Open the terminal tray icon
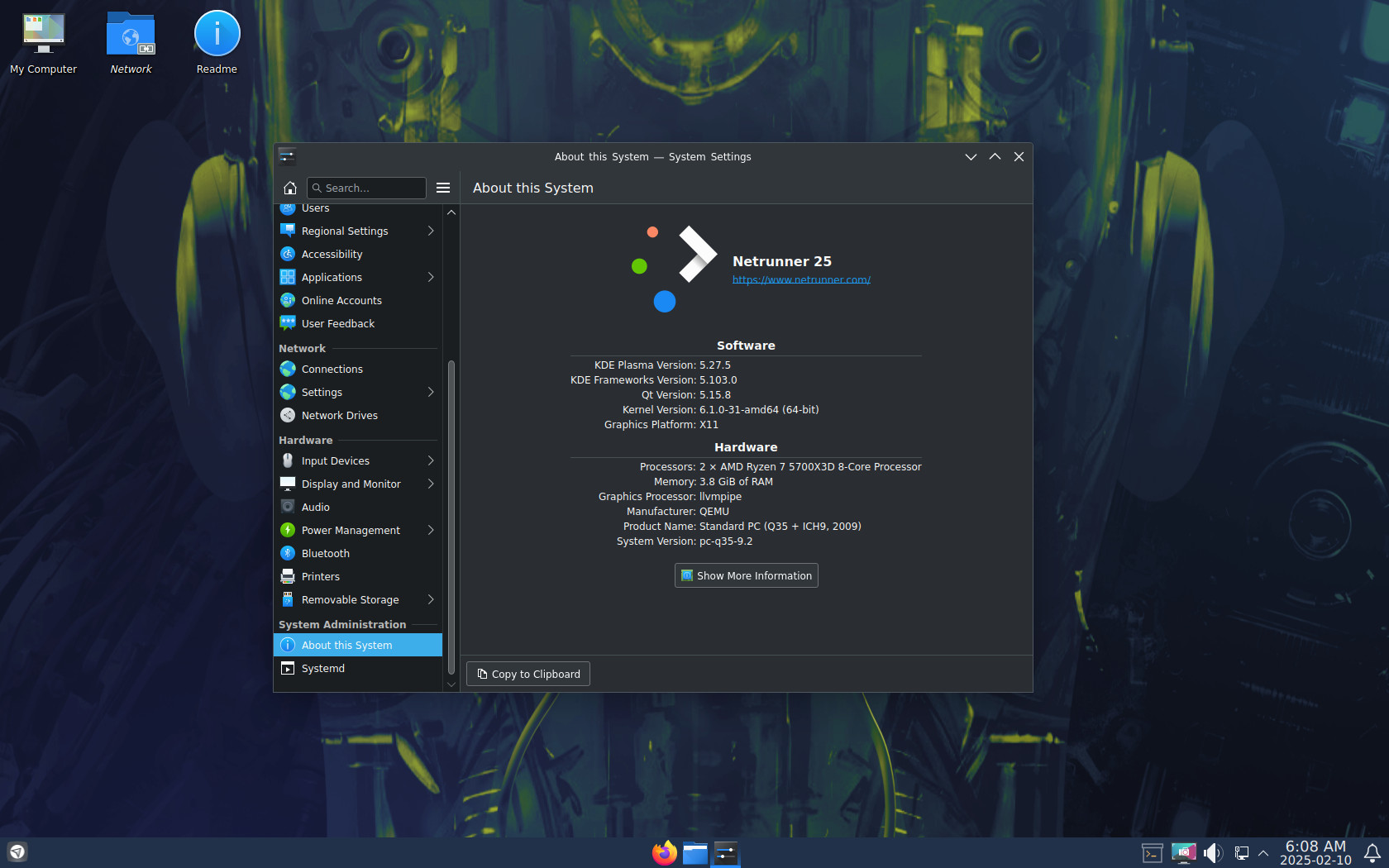The width and height of the screenshot is (1389, 868). (x=1153, y=852)
